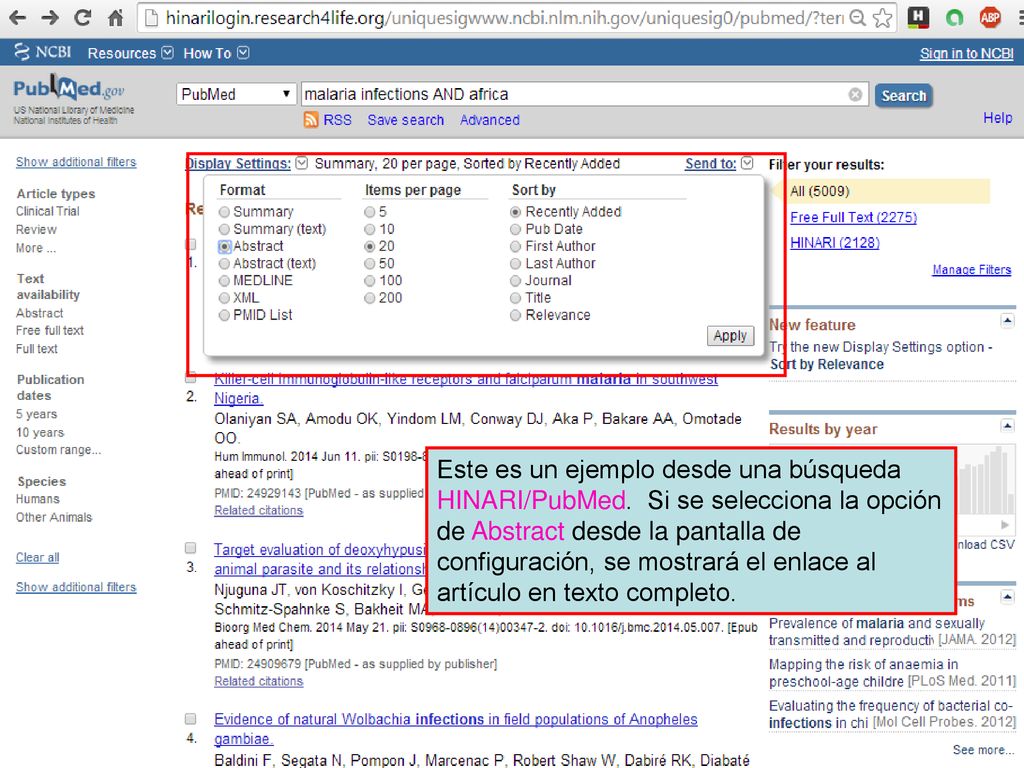Go to the browser home icon
The width and height of the screenshot is (1024, 768).
(x=116, y=18)
